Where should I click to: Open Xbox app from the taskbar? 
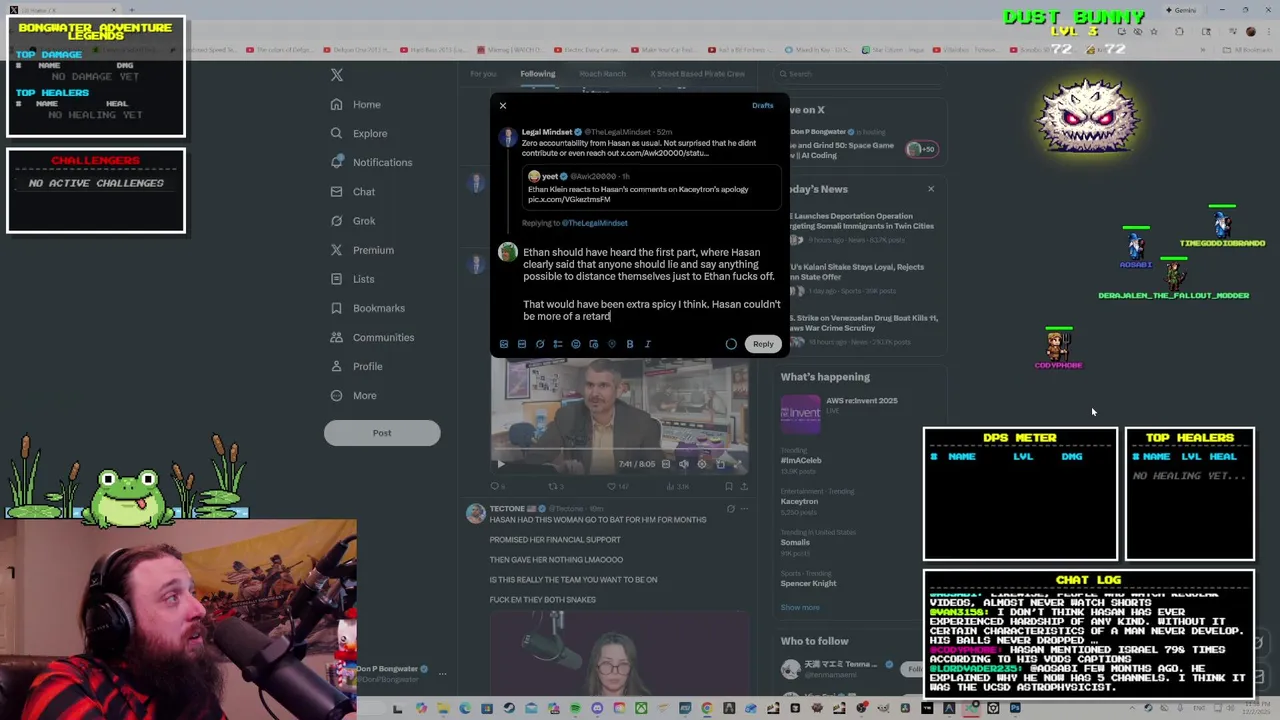[x=641, y=708]
